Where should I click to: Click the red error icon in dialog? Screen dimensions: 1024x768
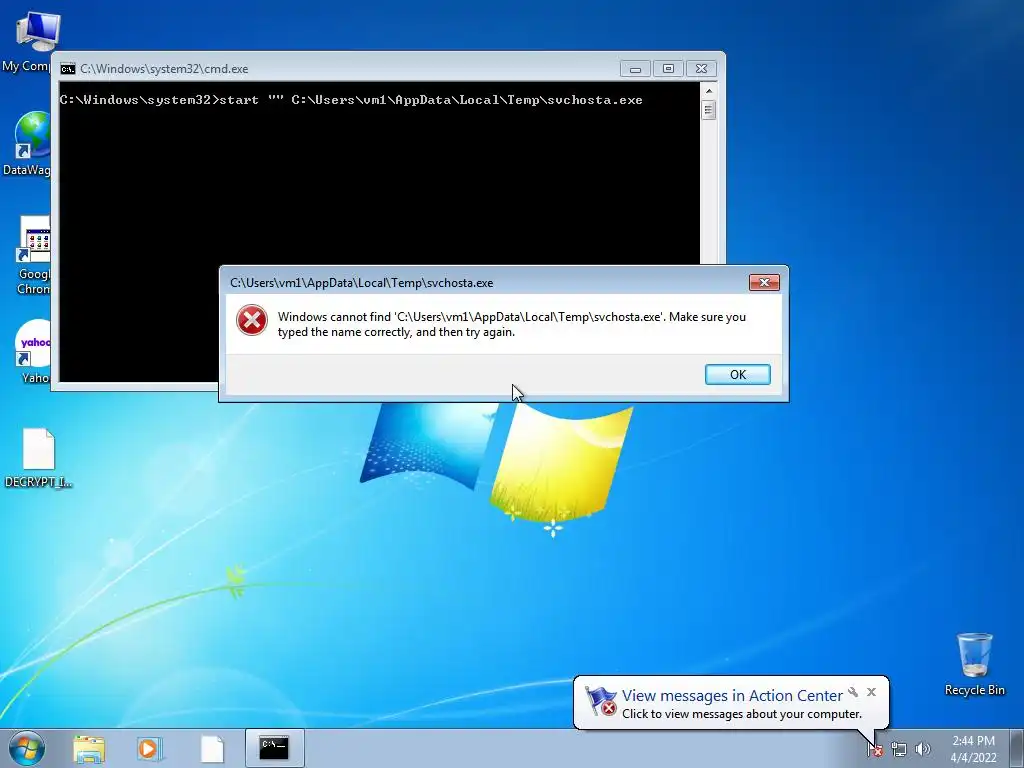(251, 321)
